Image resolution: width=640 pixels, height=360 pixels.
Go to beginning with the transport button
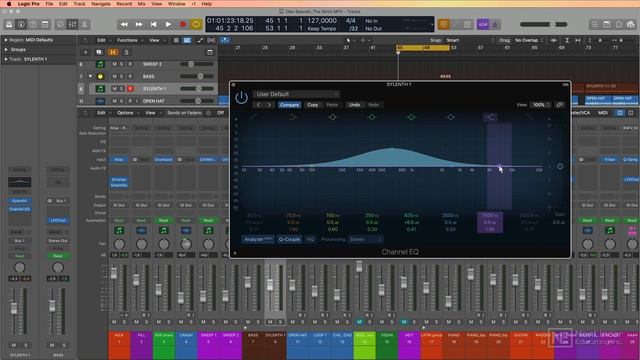click(x=153, y=24)
